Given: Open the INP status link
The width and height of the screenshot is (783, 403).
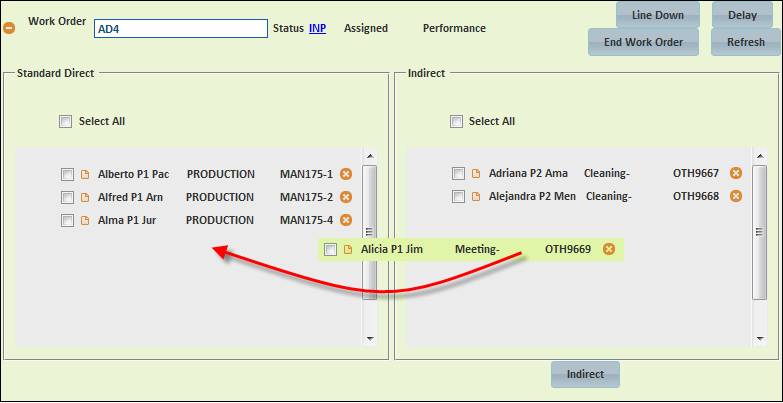Looking at the screenshot, I should (x=318, y=28).
